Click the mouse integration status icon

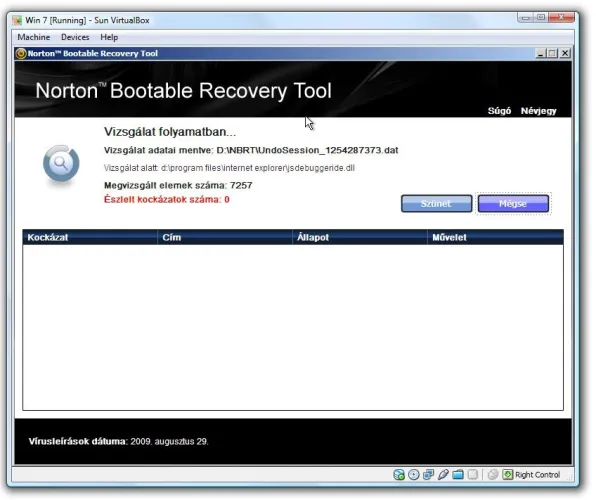click(x=493, y=475)
